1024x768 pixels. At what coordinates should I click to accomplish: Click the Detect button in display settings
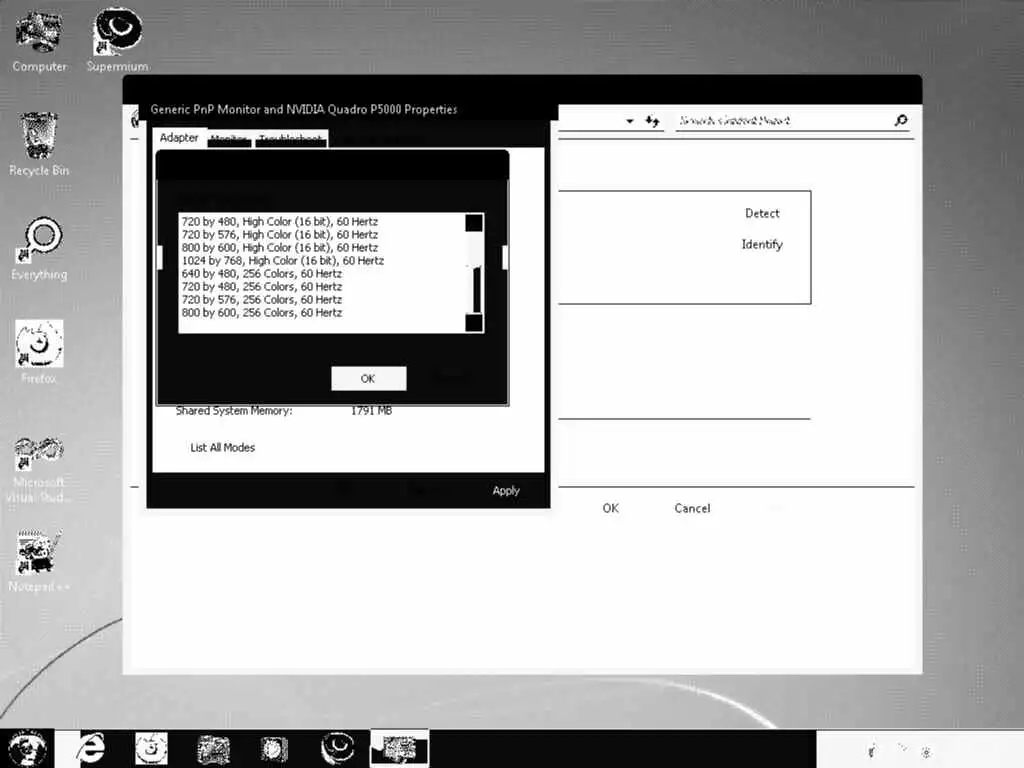coord(762,214)
